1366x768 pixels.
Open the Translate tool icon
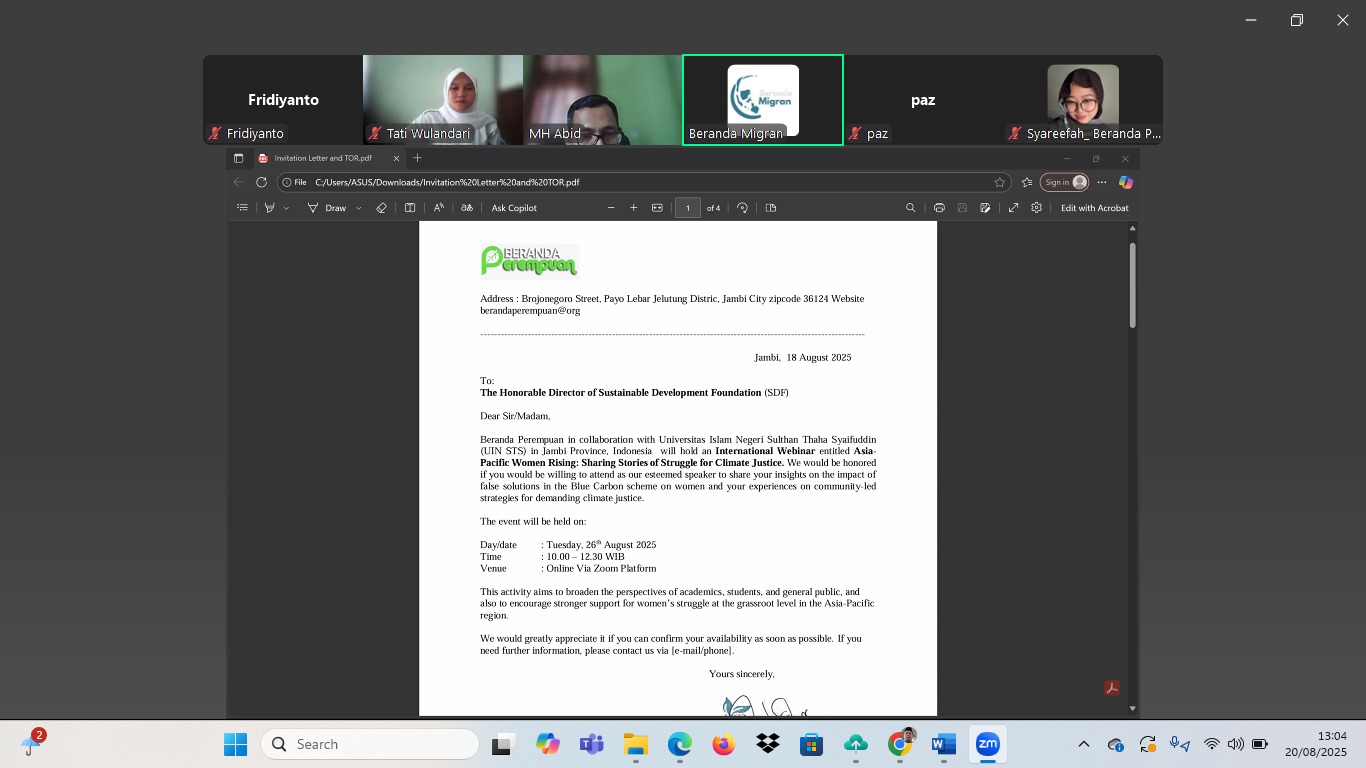[x=466, y=208]
